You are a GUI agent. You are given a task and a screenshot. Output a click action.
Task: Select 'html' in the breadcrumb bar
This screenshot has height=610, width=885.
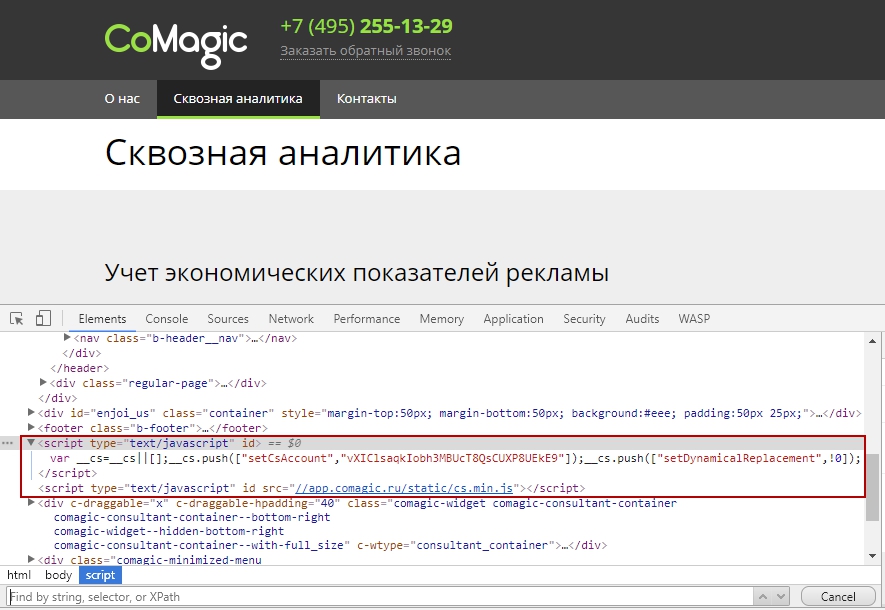19,575
